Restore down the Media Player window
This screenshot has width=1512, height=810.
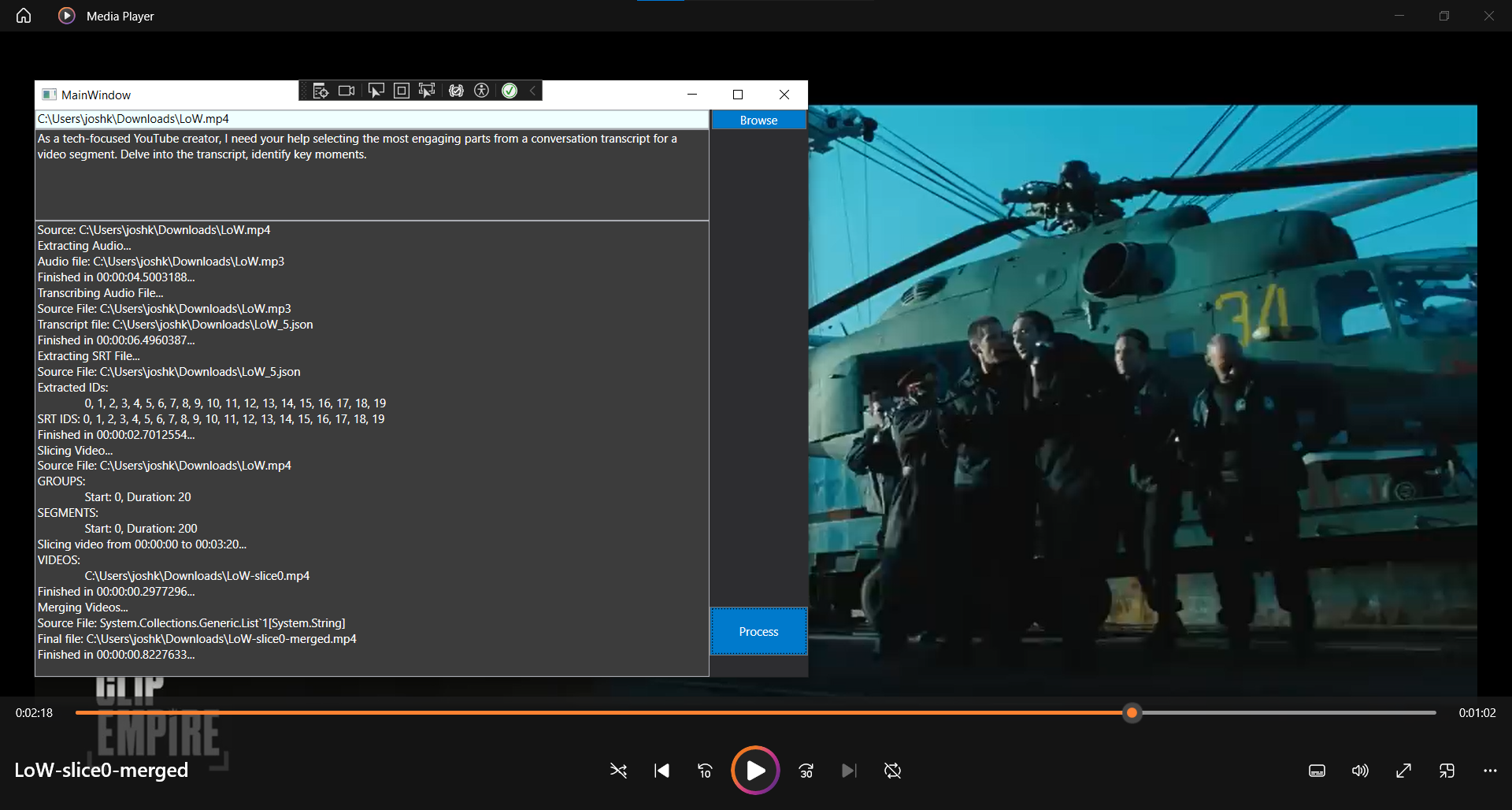point(1444,16)
